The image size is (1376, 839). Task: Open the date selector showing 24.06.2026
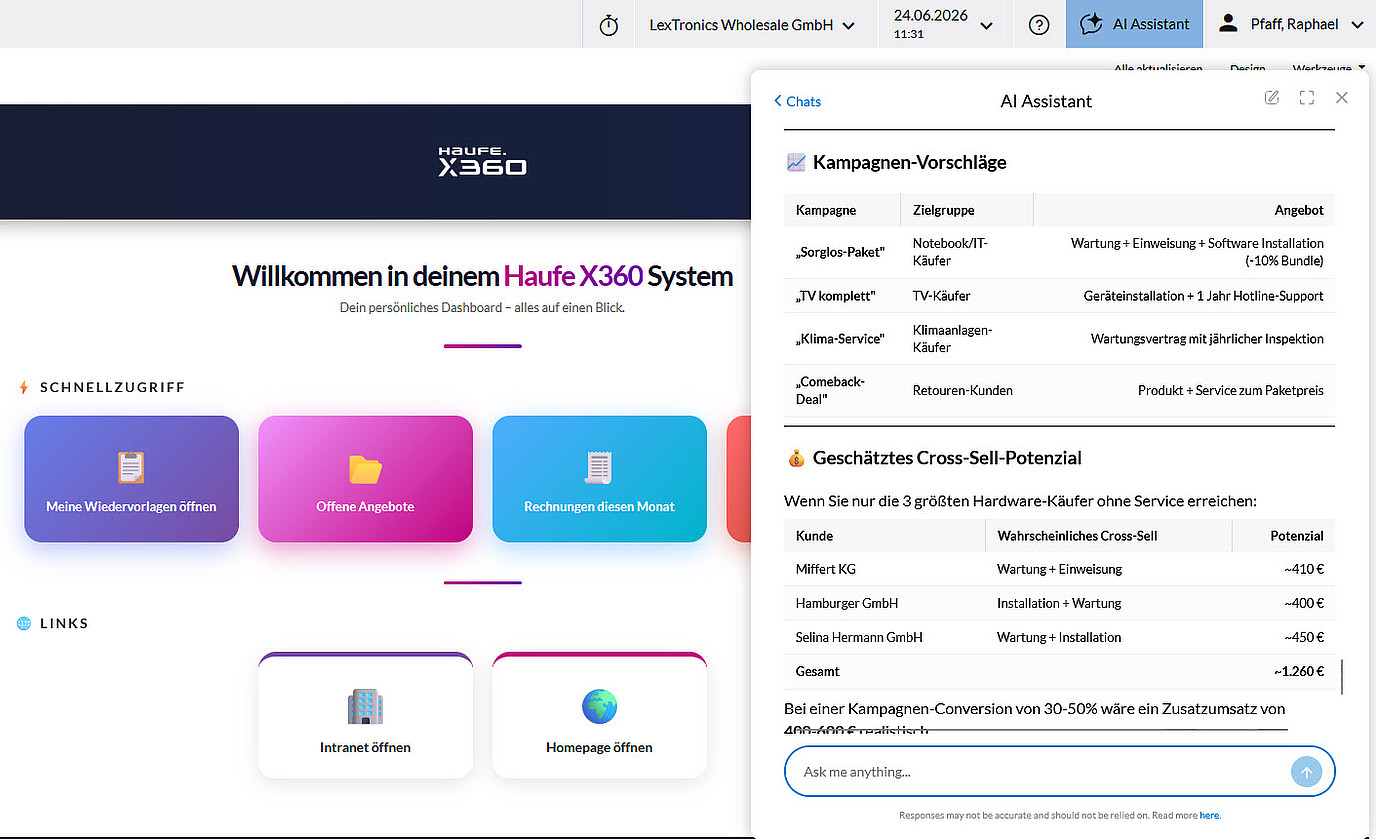coord(944,25)
